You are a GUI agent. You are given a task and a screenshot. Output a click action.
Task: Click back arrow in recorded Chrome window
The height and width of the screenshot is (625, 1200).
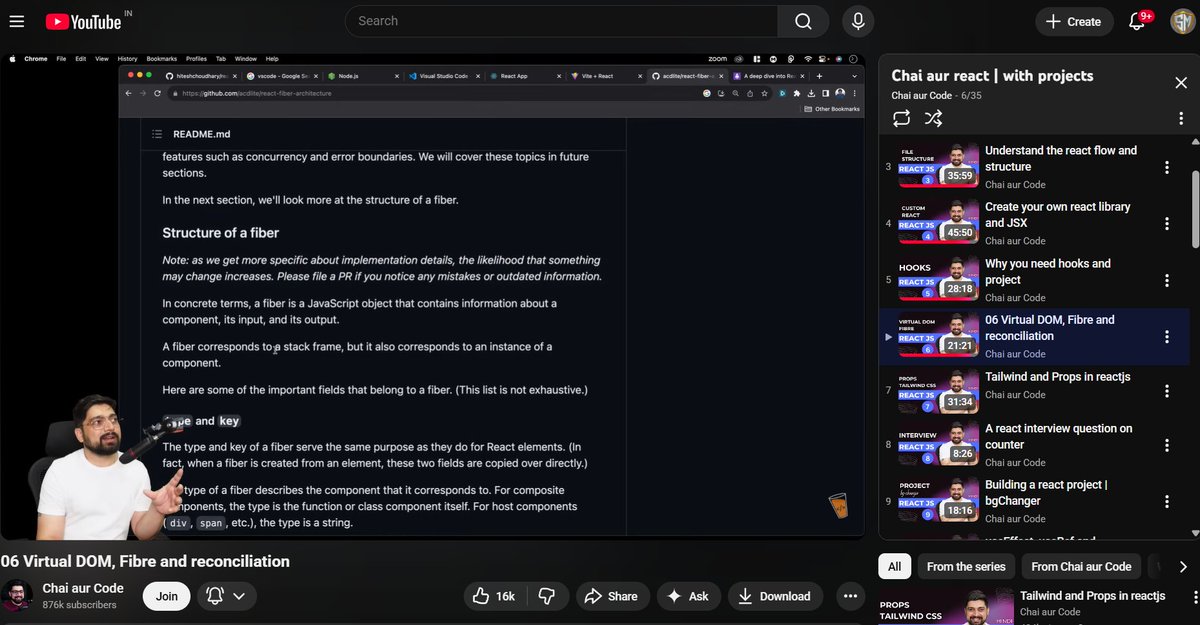click(128, 93)
